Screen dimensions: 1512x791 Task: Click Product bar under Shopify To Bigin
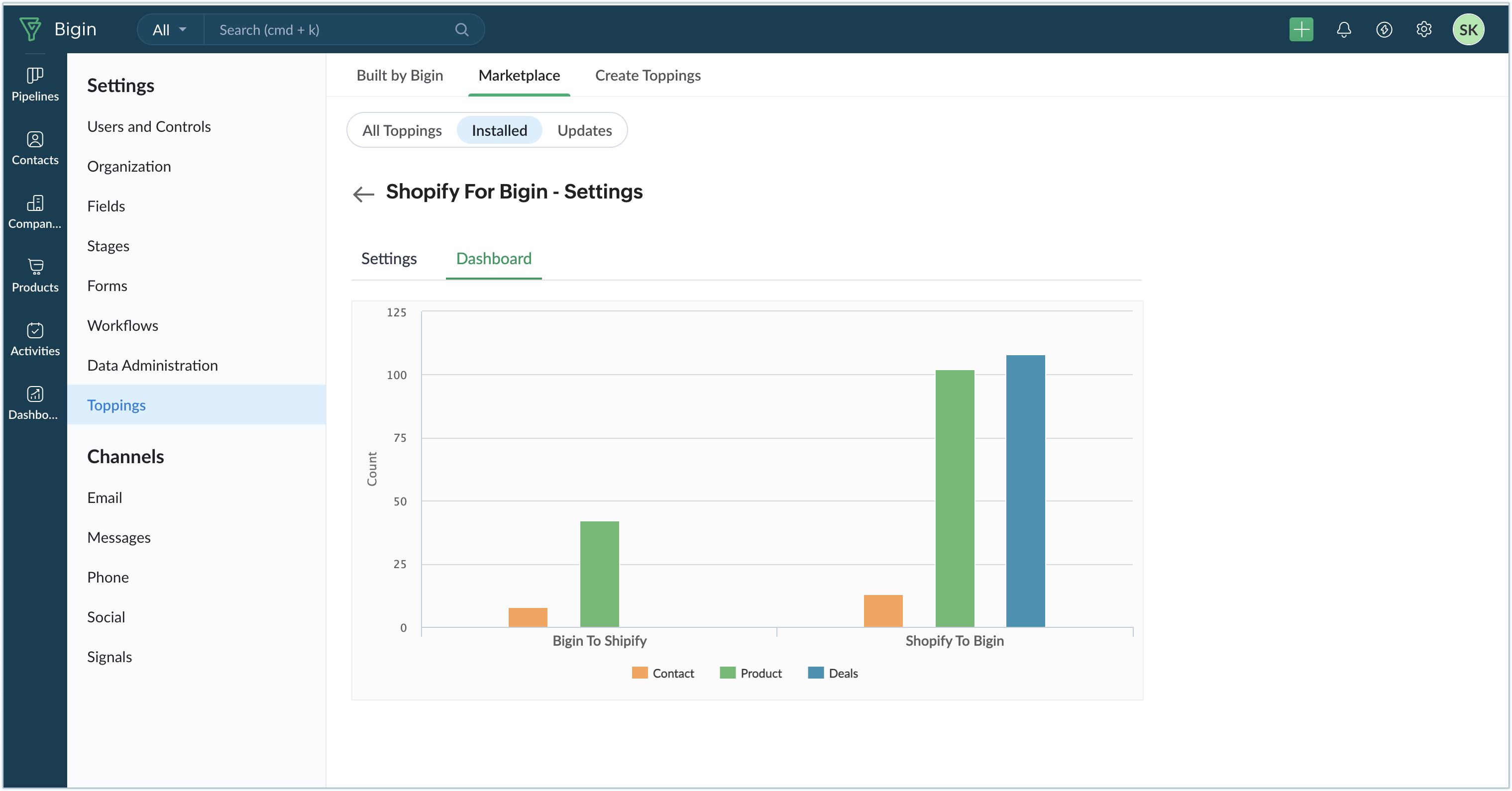955,498
